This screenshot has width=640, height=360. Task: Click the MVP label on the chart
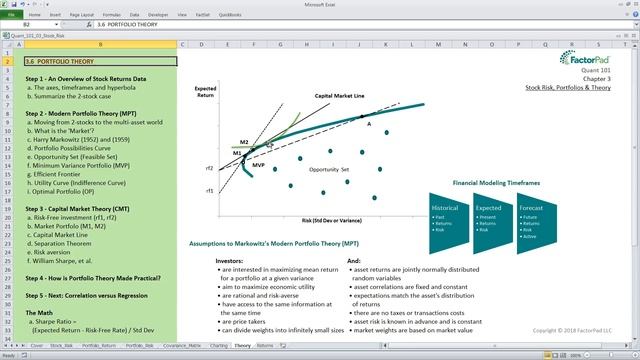click(x=258, y=165)
